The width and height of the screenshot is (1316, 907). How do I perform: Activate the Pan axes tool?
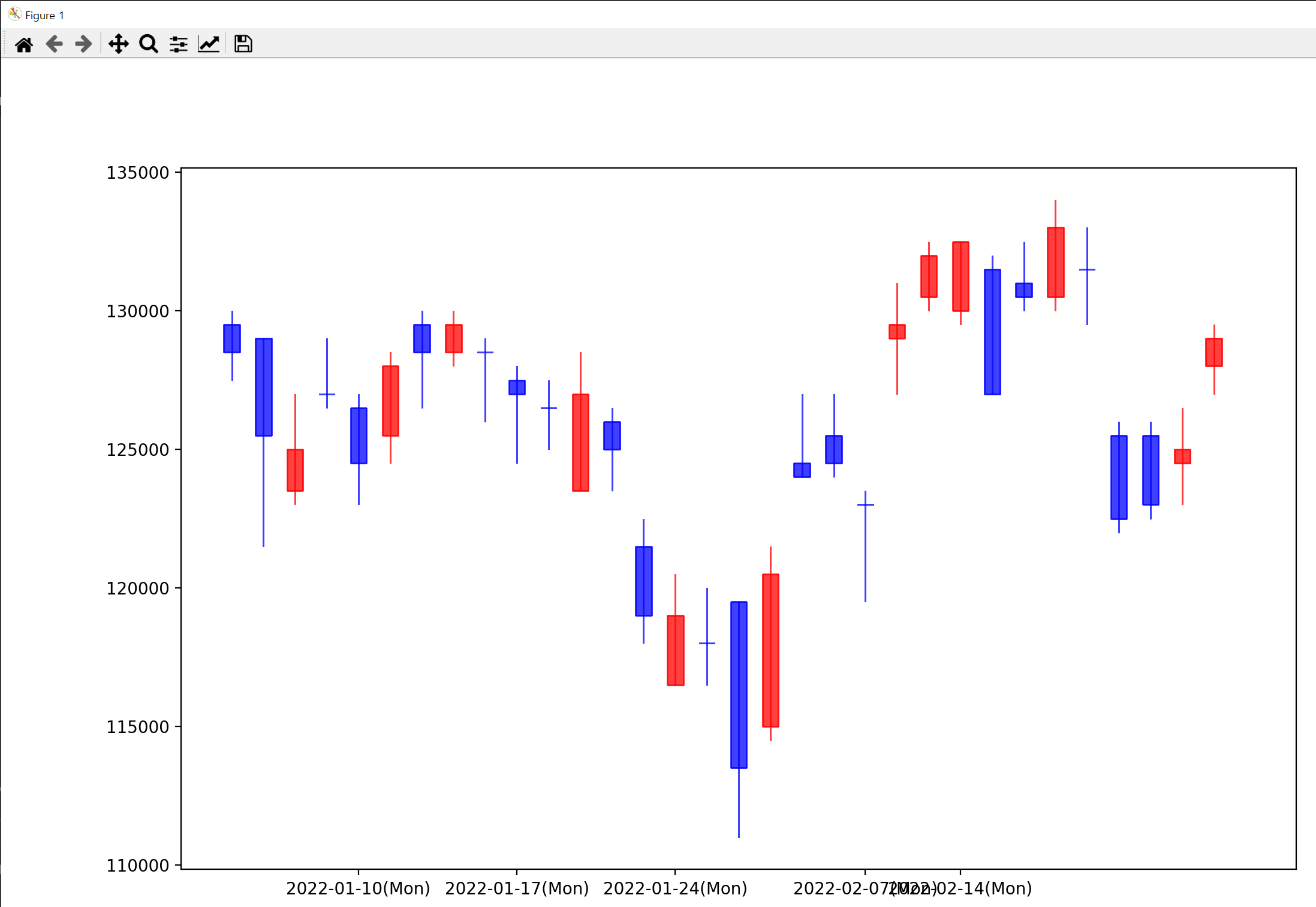point(118,44)
